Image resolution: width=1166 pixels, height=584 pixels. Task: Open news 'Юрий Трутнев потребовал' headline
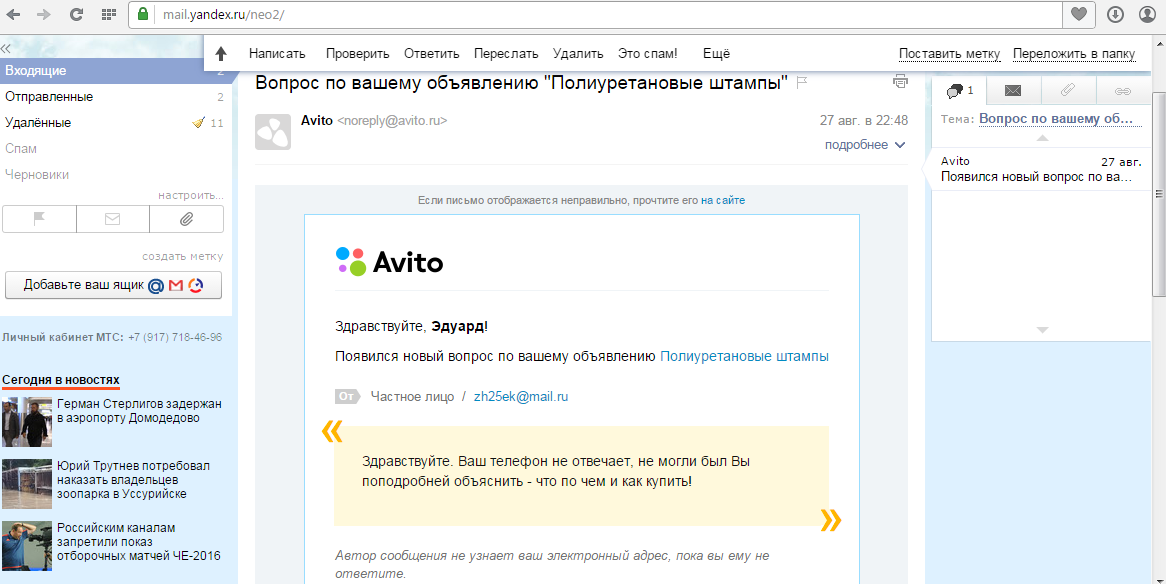coord(133,480)
